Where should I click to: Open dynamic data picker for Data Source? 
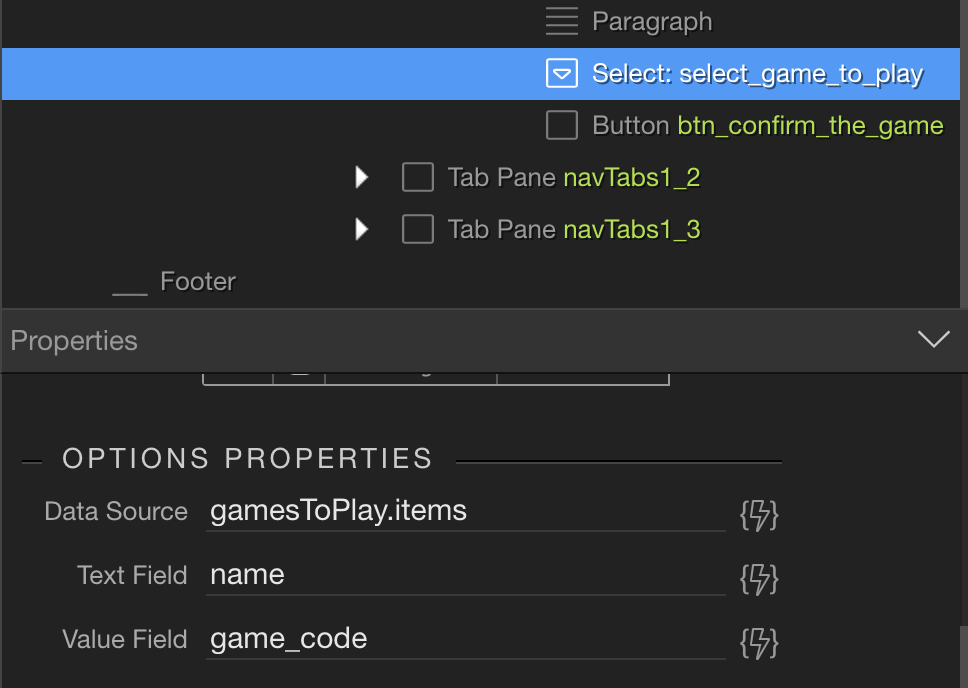tap(759, 515)
